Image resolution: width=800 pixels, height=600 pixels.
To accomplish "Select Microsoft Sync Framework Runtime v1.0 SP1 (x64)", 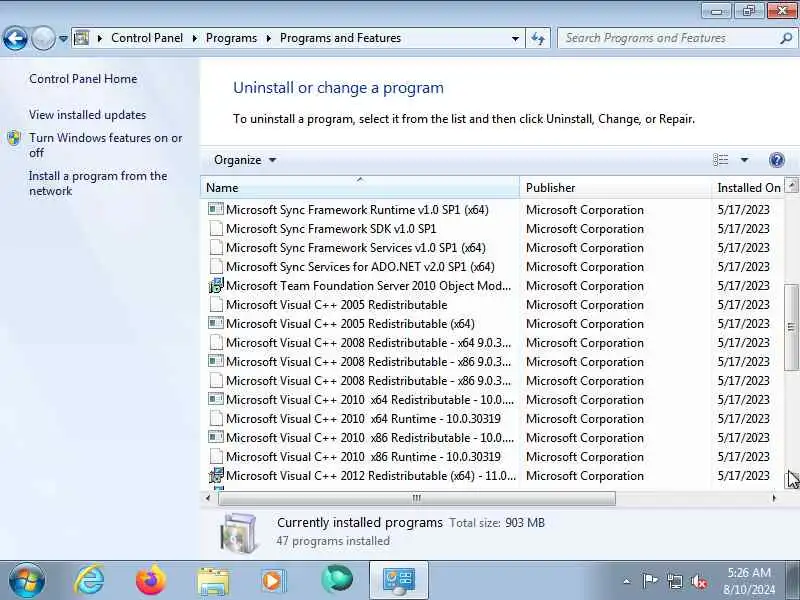I will [x=357, y=210].
